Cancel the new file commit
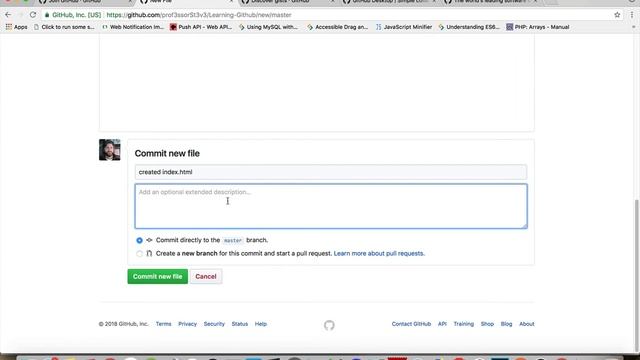 pos(206,276)
